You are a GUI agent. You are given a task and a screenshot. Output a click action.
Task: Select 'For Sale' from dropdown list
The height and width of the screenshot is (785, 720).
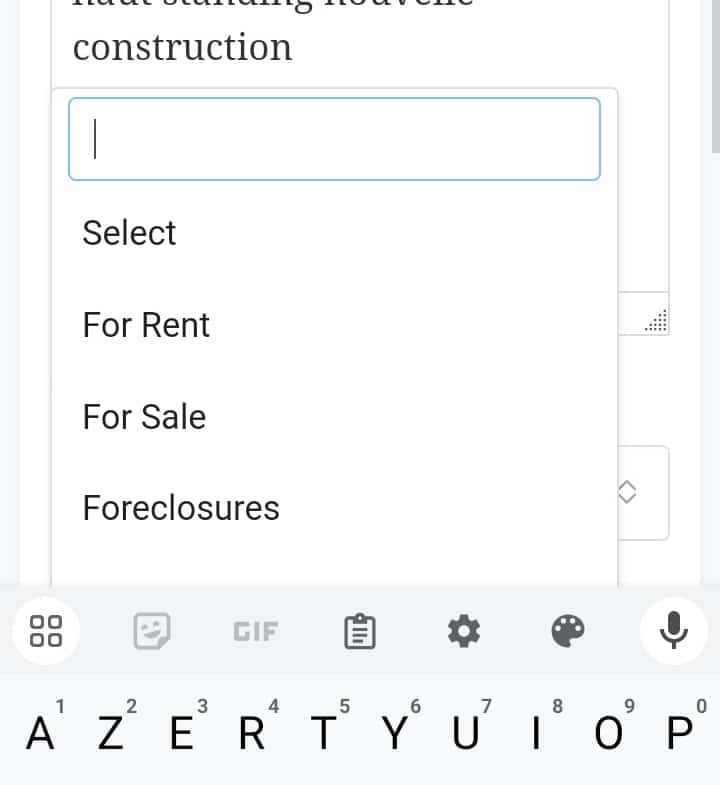(x=145, y=417)
